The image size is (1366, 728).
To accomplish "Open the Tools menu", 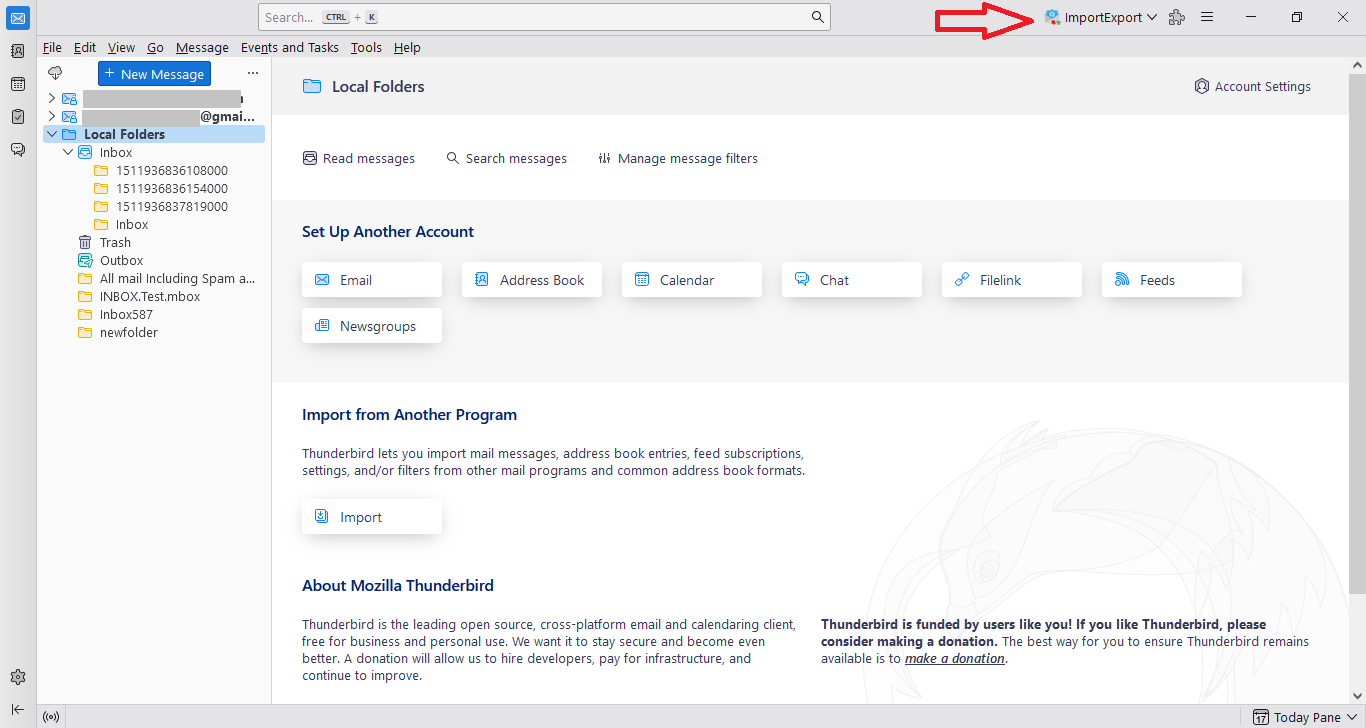I will coord(366,47).
